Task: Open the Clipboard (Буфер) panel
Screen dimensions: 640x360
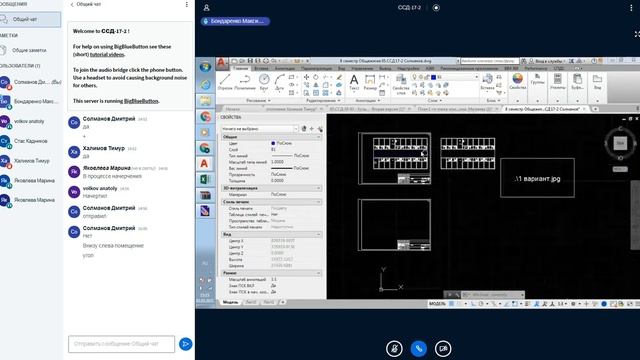Action: (577, 81)
